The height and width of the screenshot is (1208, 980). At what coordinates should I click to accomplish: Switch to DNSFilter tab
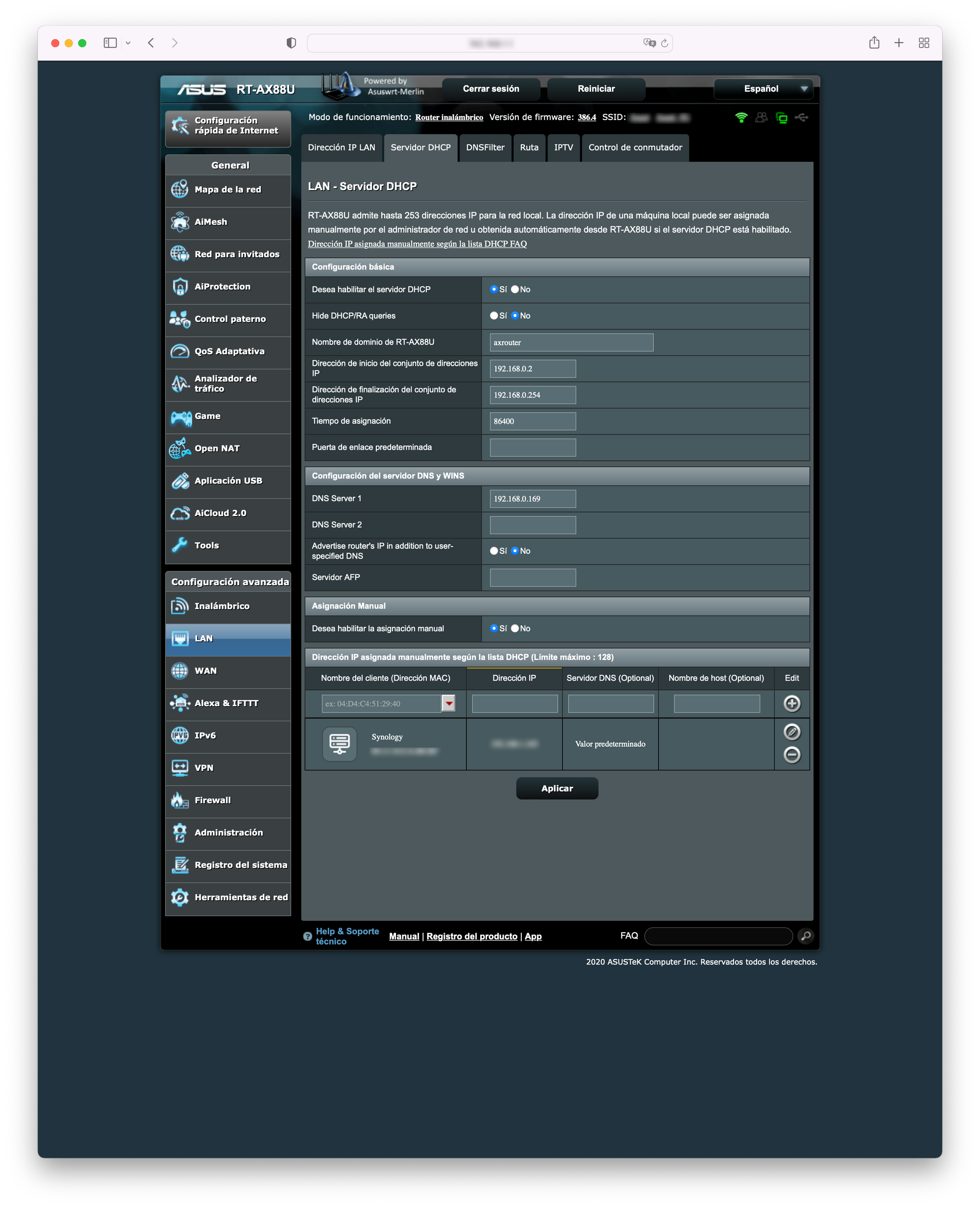coord(485,148)
